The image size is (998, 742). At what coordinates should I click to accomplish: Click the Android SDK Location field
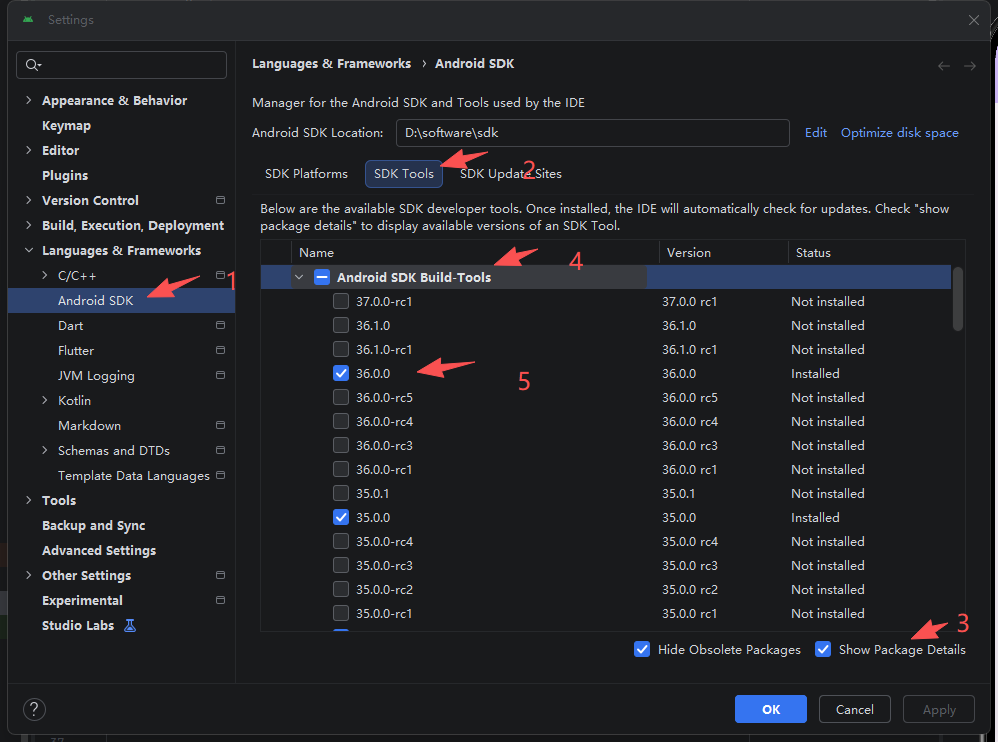click(592, 133)
